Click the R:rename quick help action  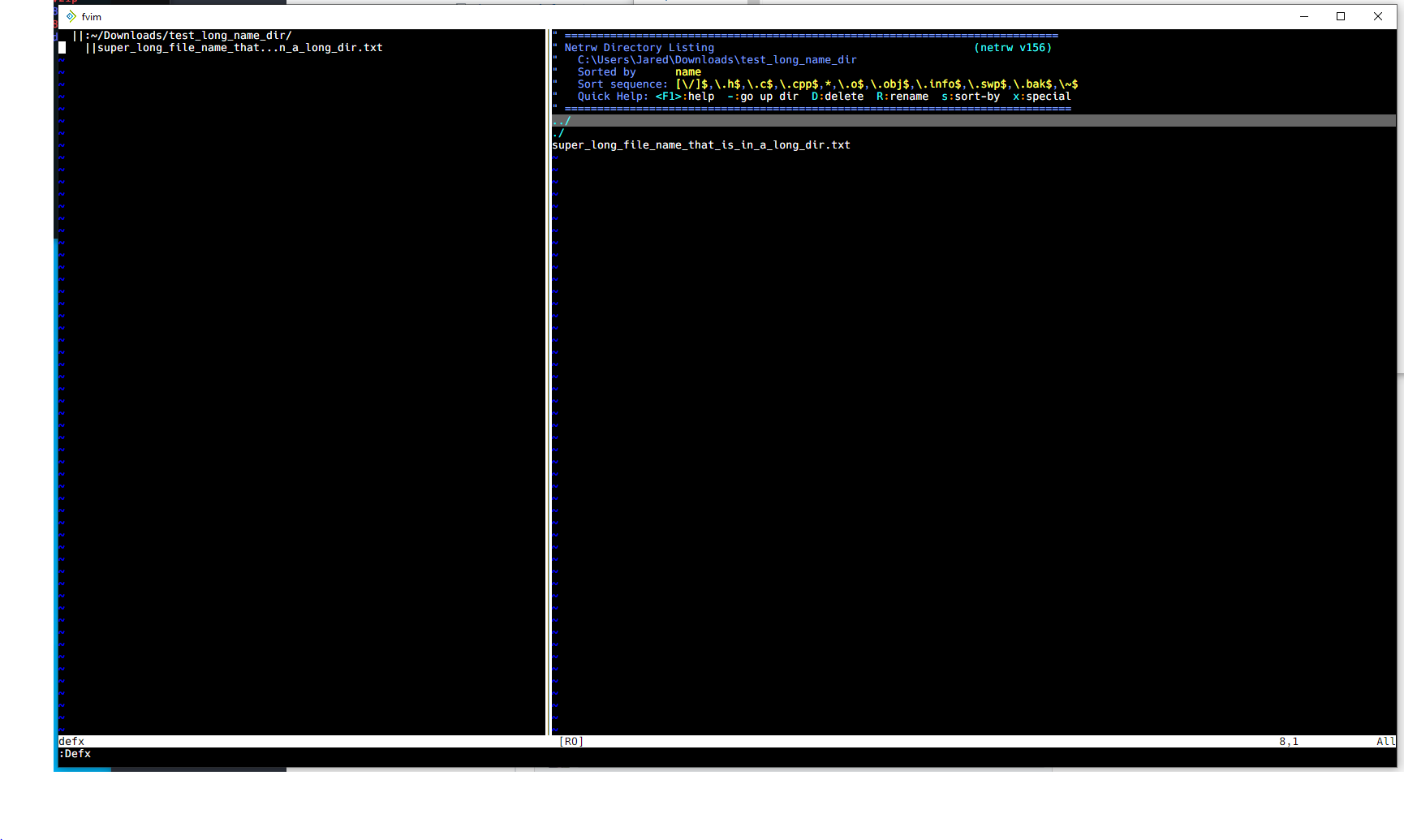(x=902, y=96)
